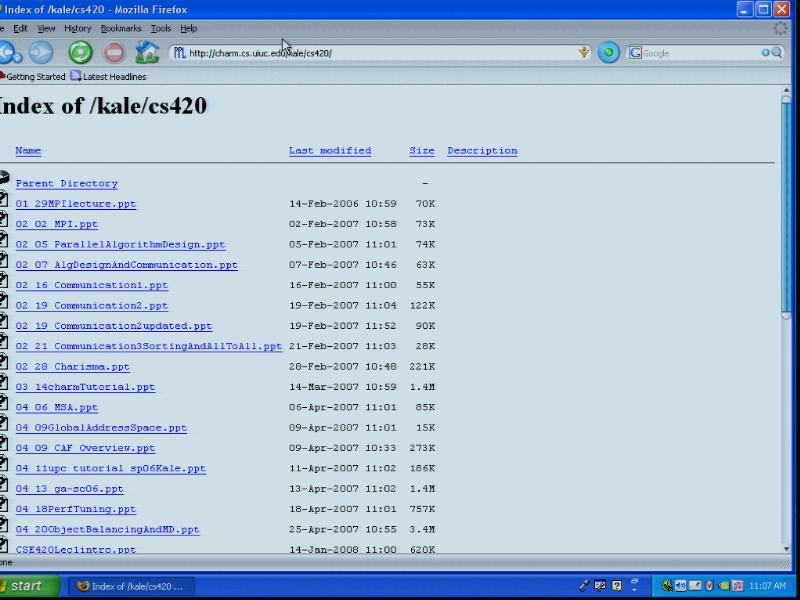Open the Bookmarks menu
This screenshot has height=600, width=800.
(x=121, y=29)
